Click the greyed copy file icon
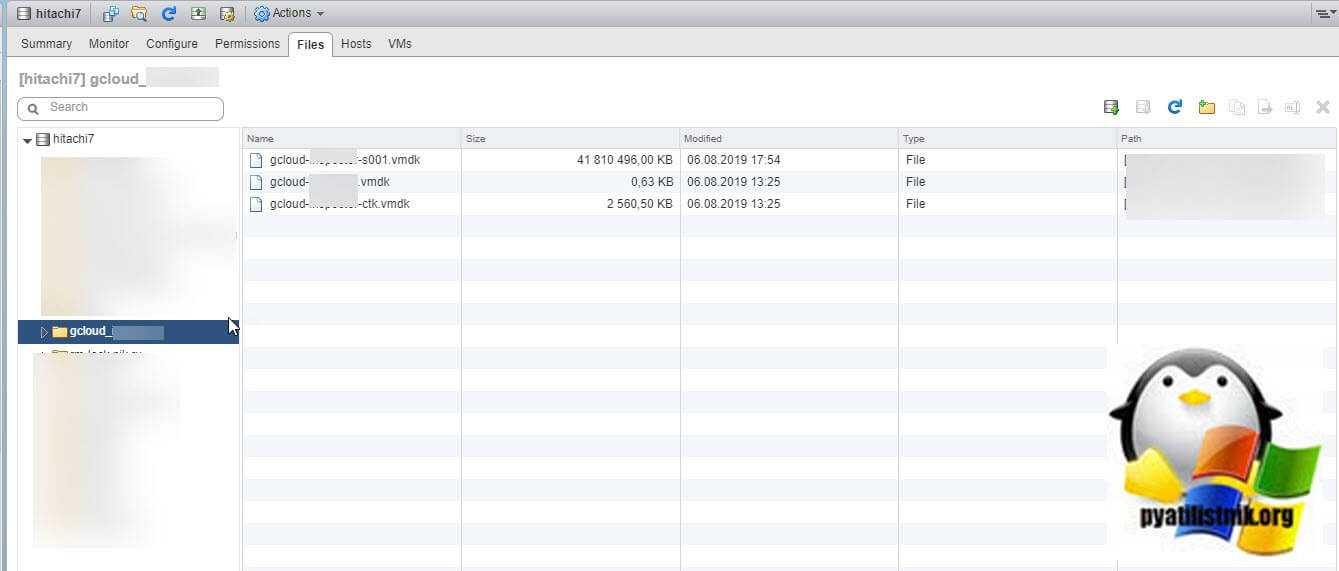 (x=1237, y=107)
